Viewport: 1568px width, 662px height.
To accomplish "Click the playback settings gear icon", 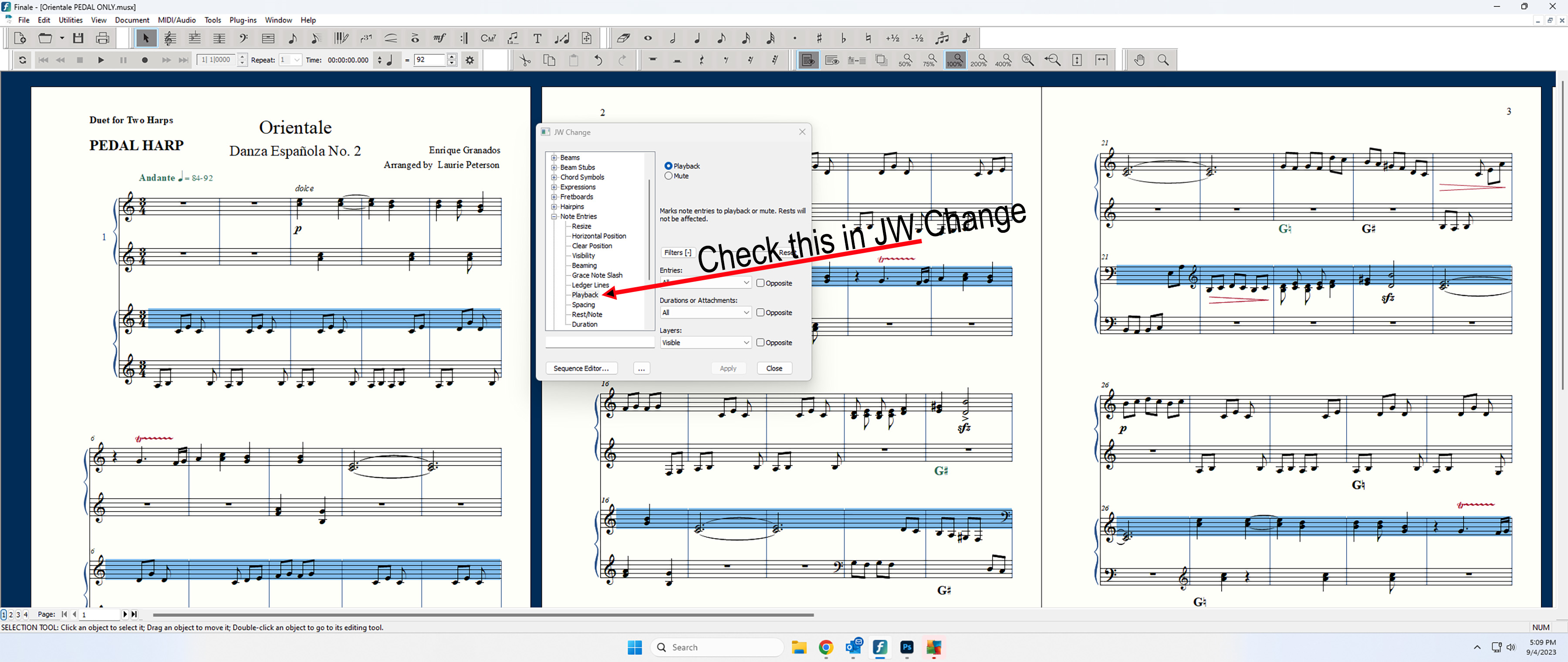I will coord(469,60).
